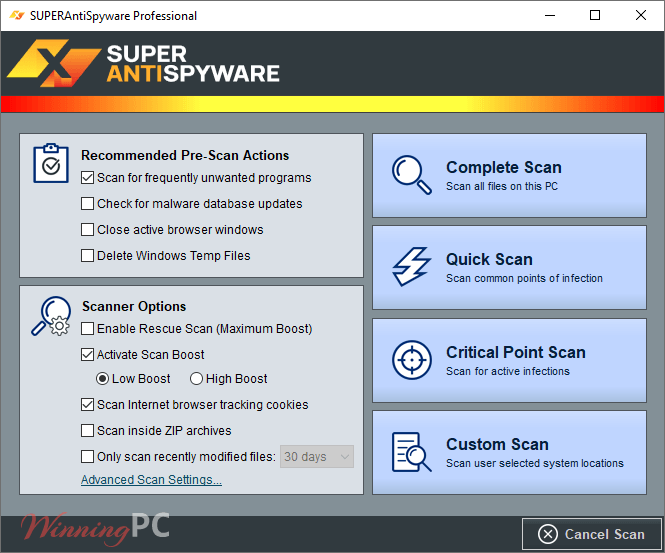This screenshot has height=553, width=665.
Task: Click the Recommended Pre-Scan Actions heading
Action: point(185,155)
